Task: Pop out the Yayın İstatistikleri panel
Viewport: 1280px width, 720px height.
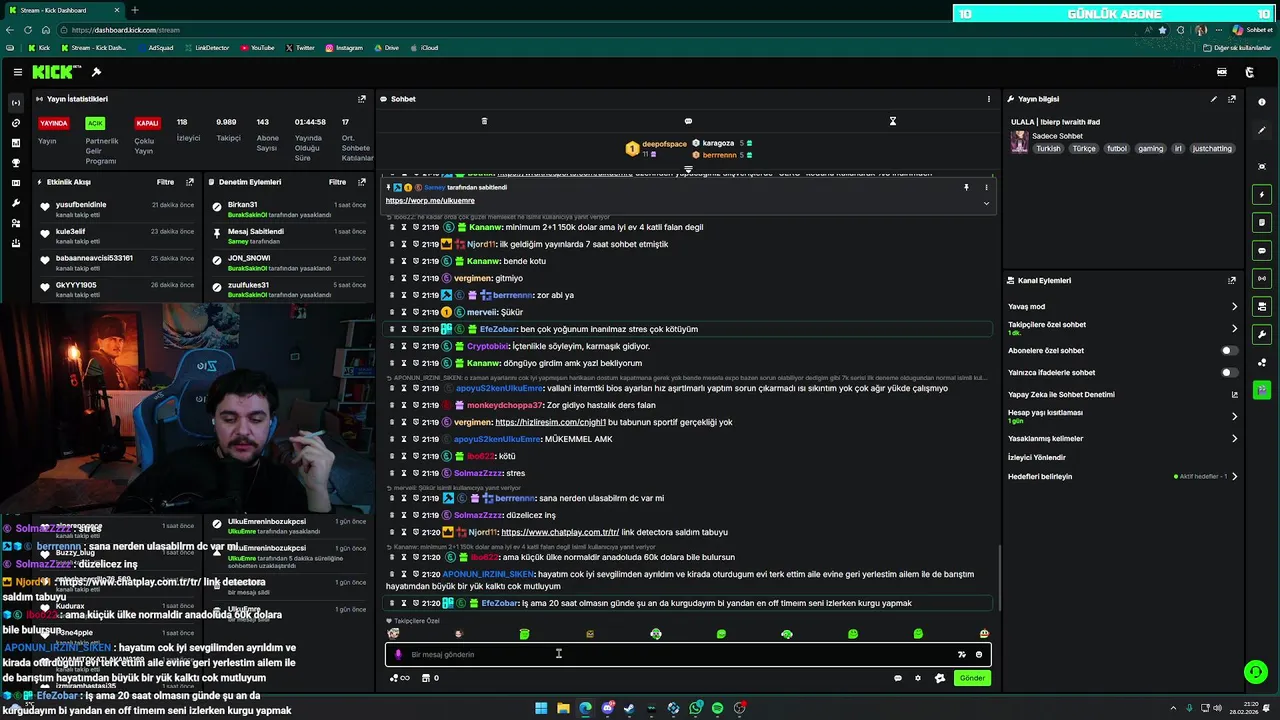Action: 362,99
